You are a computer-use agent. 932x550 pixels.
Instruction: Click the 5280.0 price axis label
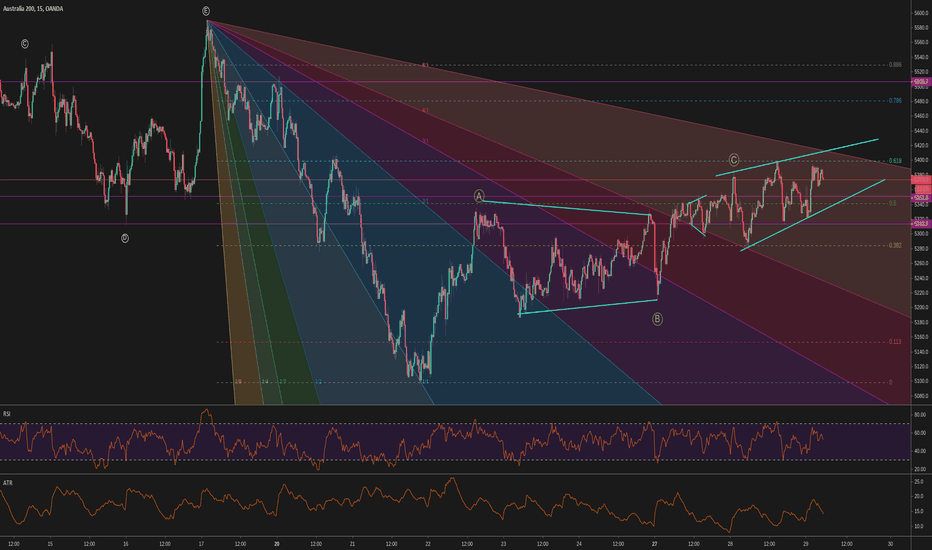tap(921, 249)
